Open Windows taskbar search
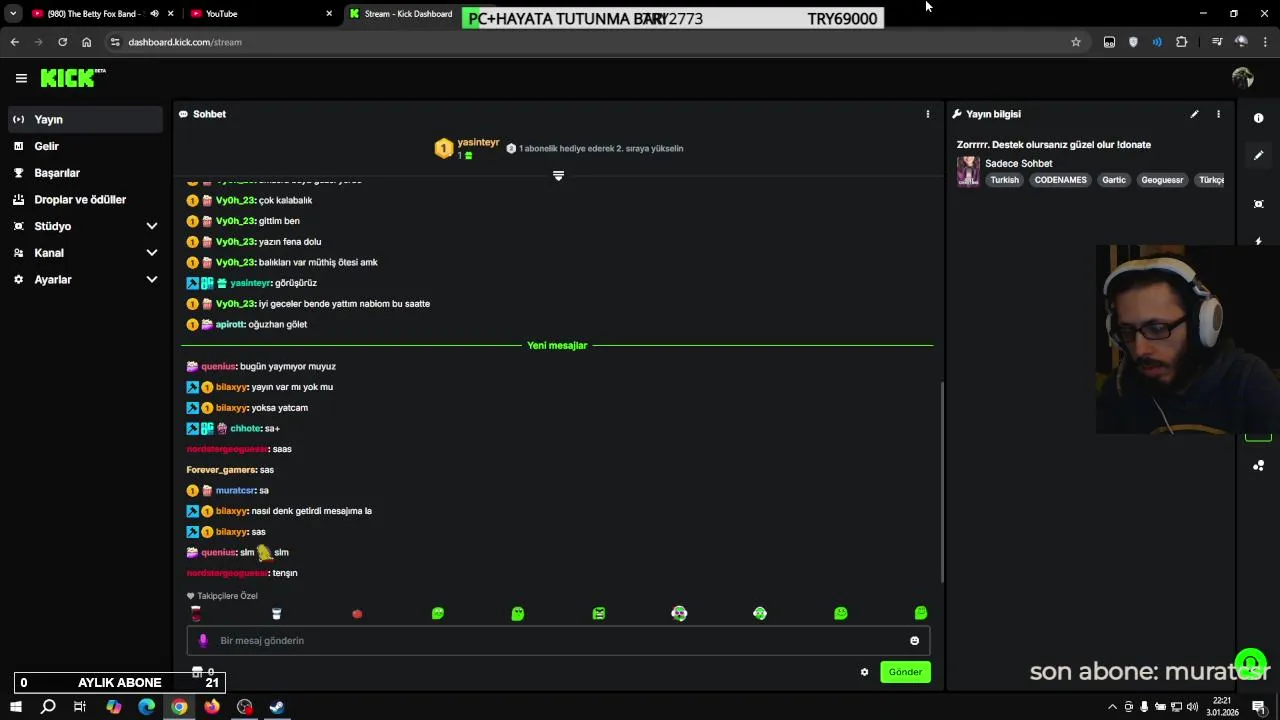1280x720 pixels. [x=48, y=707]
